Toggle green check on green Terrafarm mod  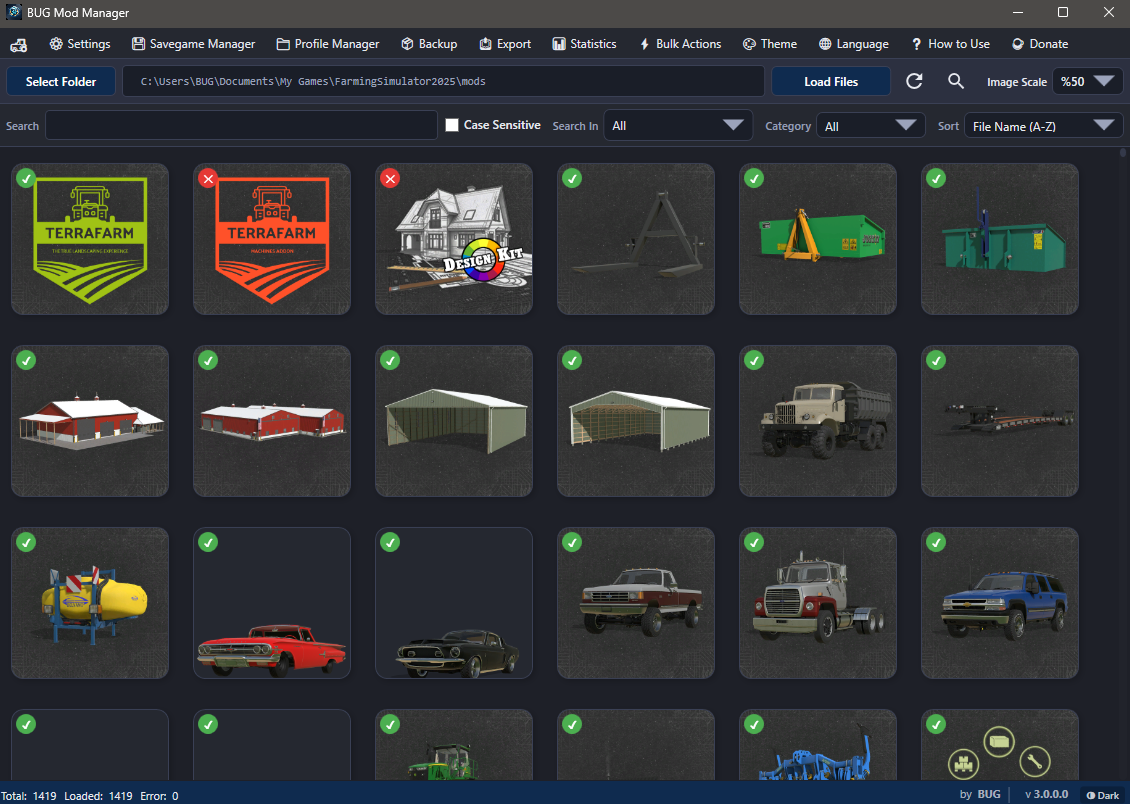coord(26,178)
